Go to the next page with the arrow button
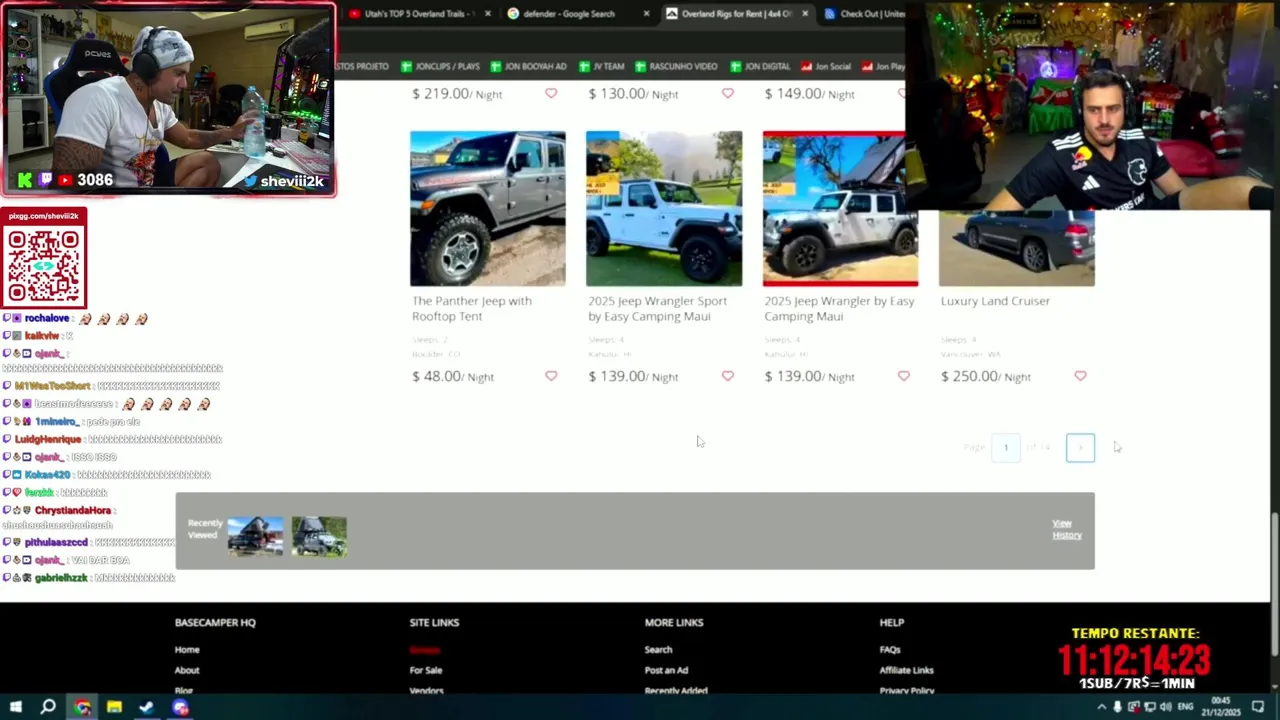Screen dimensions: 1280x720 [1080, 447]
